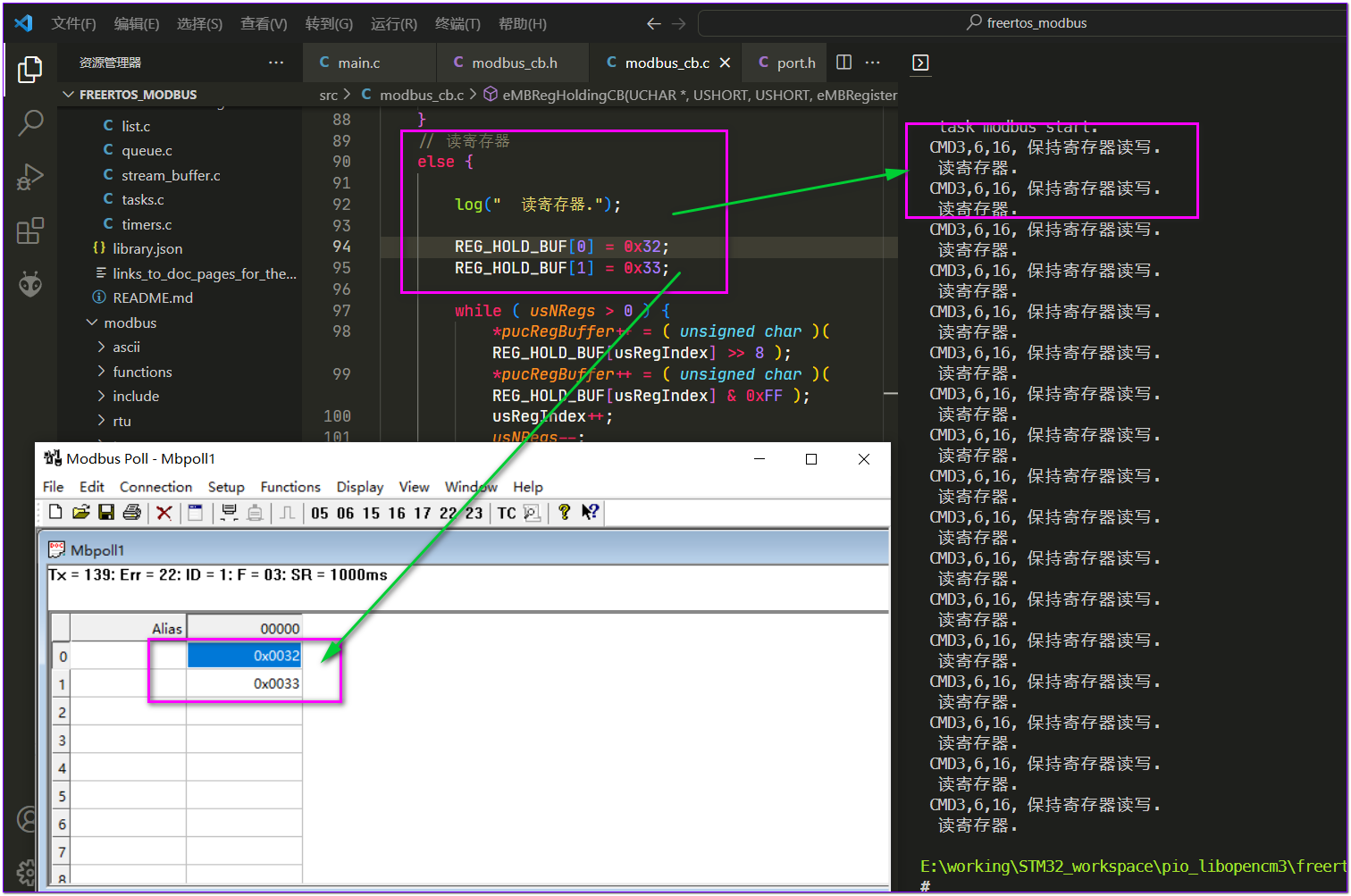Click Save icon in Modbus Poll toolbar

pyautogui.click(x=106, y=512)
